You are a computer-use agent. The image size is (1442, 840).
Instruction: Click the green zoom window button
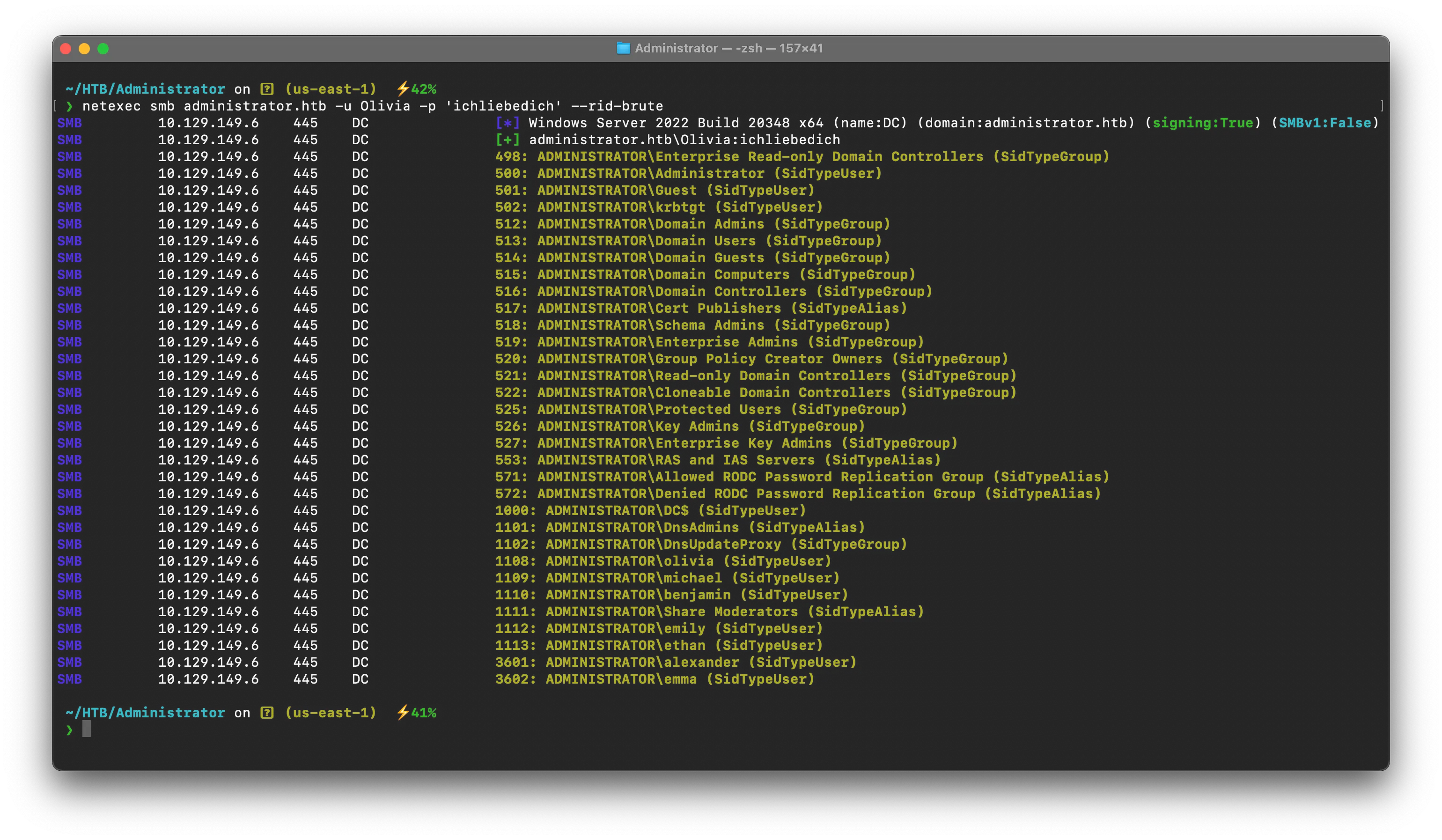coord(103,49)
